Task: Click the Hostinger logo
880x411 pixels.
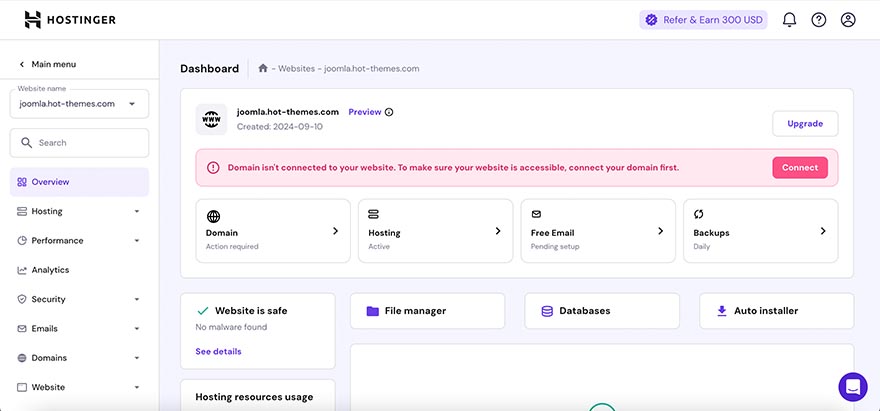Action: tap(70, 20)
